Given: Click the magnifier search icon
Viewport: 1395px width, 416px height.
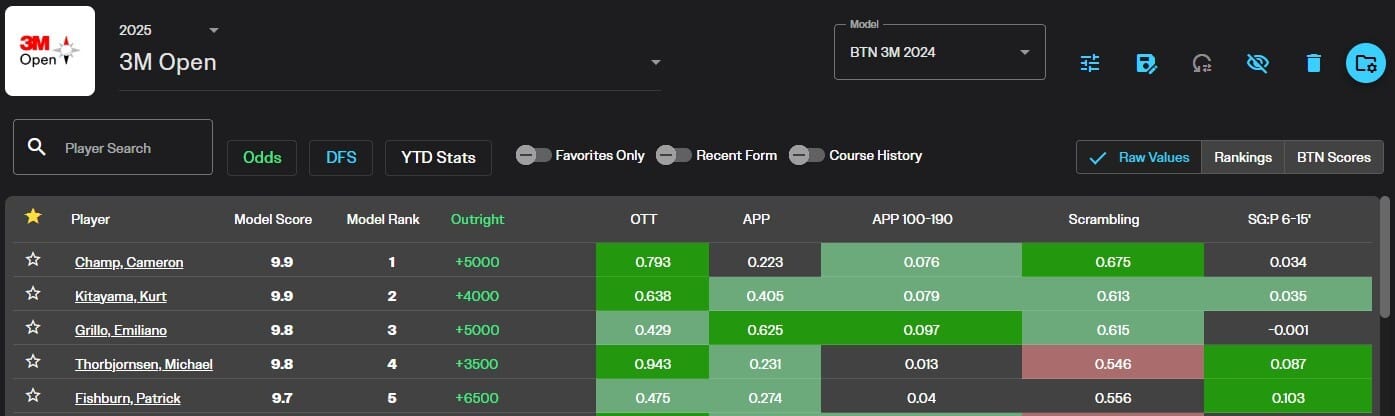Looking at the screenshot, I should [37, 147].
